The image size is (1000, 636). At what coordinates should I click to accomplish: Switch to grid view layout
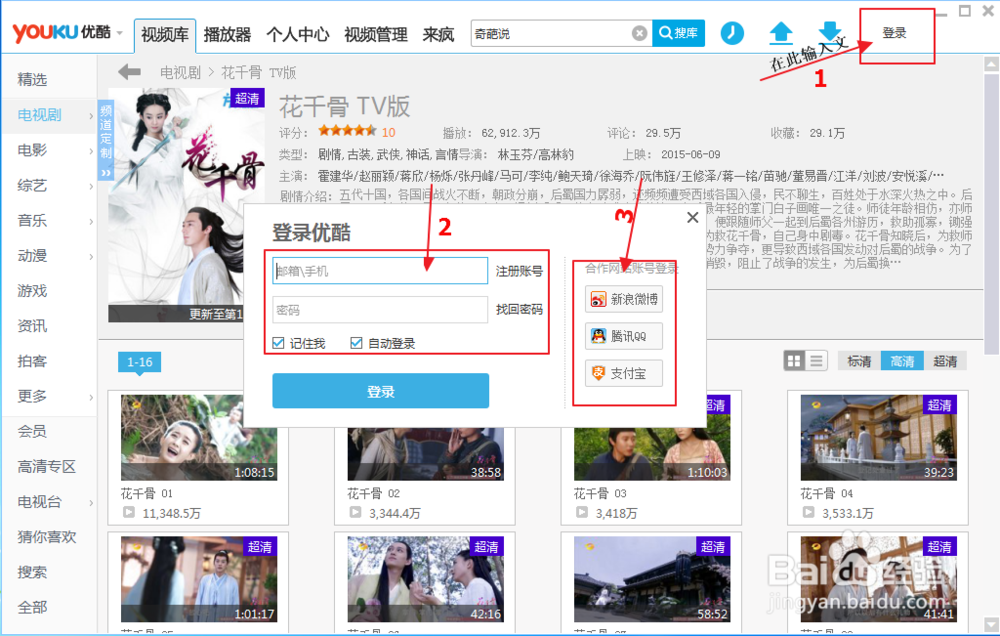click(x=794, y=361)
